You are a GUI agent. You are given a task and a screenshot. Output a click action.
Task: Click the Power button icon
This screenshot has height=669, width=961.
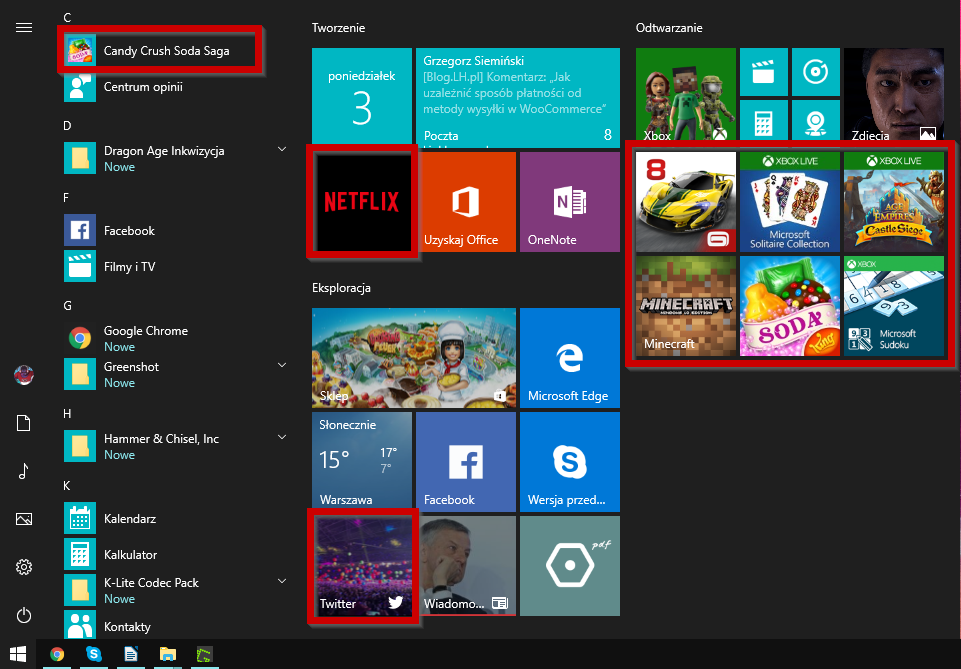pos(24,615)
